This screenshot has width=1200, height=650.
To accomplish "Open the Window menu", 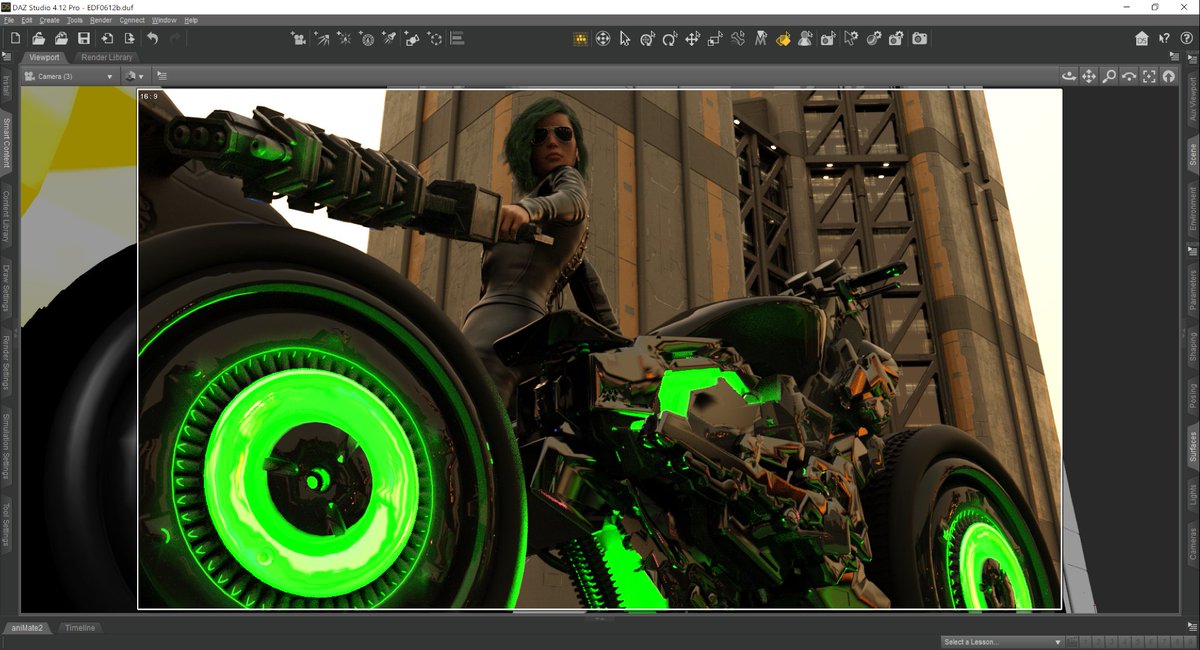I will coord(164,20).
